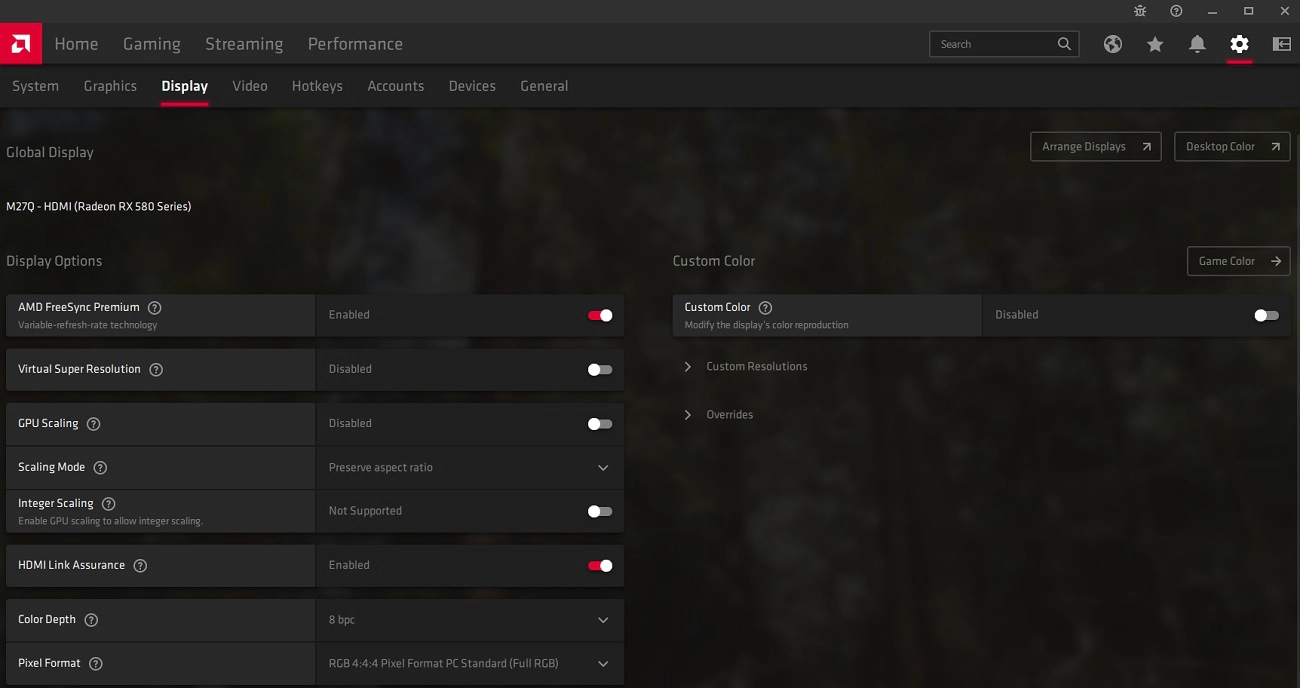Image resolution: width=1300 pixels, height=688 pixels.
Task: Toggle the Integer Scaling switch
Action: pyautogui.click(x=600, y=511)
